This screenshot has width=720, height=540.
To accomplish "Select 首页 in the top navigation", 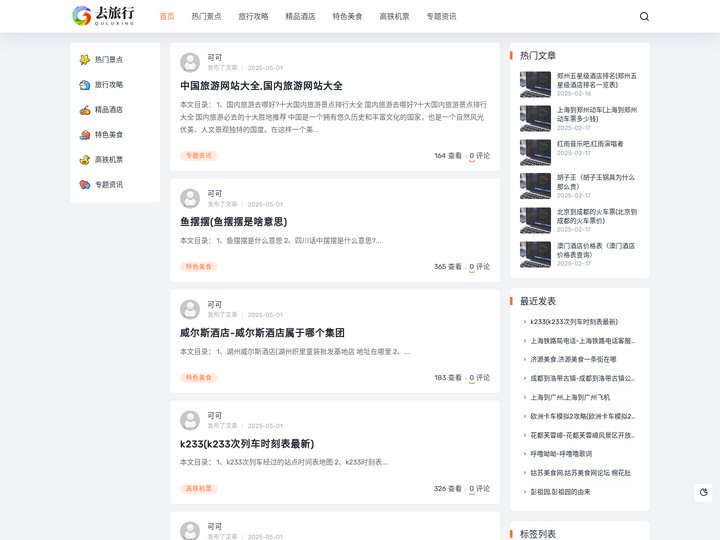I will [167, 17].
